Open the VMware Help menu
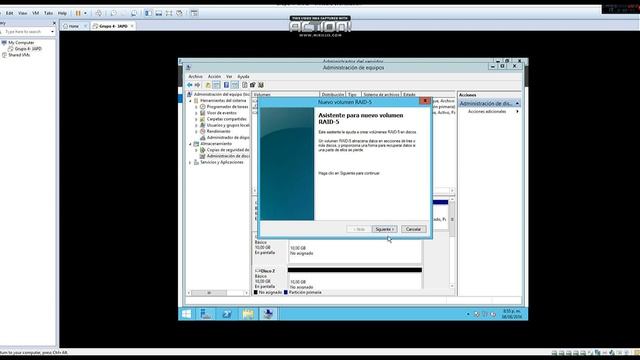 point(62,13)
